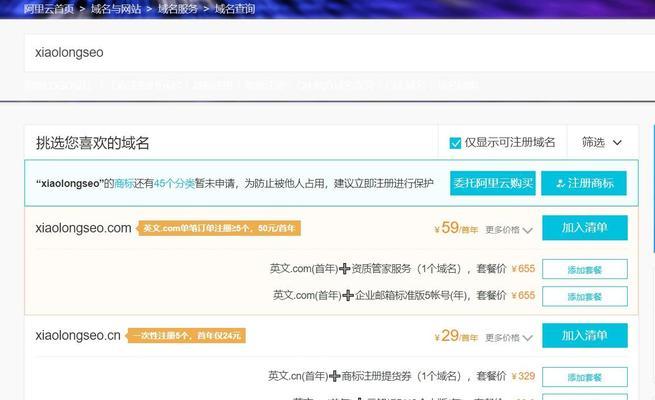Screen dimensions: 655x400
Task: Open the .com bulk-order promo tag 50元/首年
Action: pyautogui.click(x=219, y=228)
